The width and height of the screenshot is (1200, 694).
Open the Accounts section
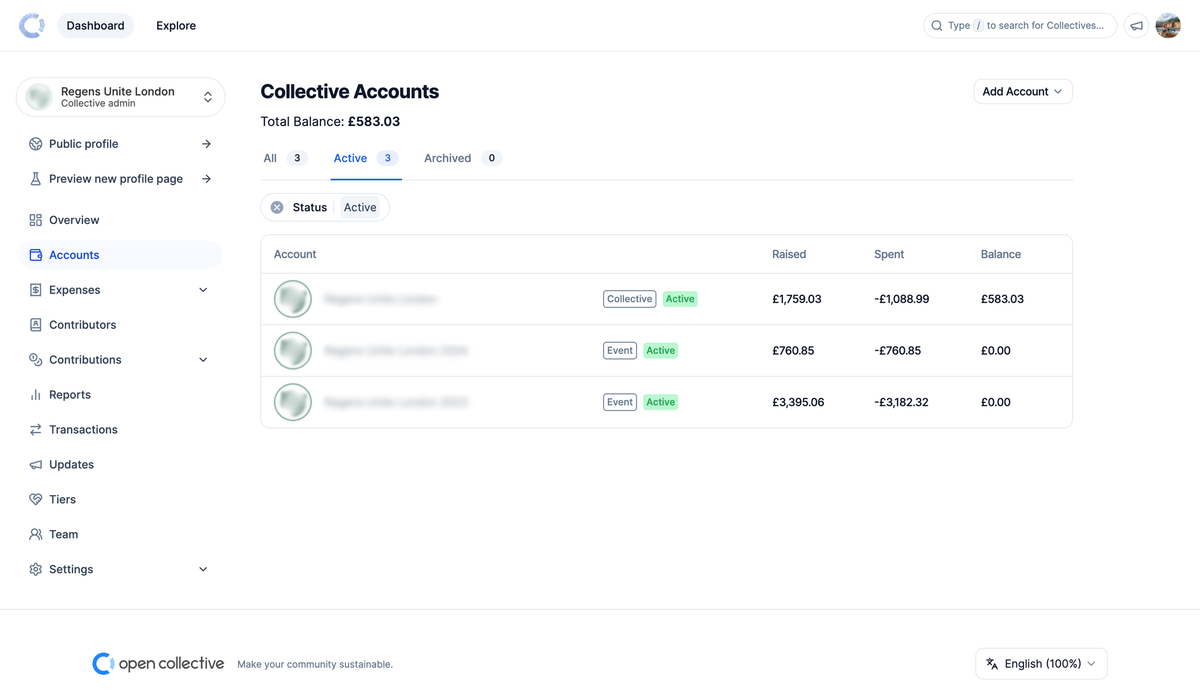click(120, 255)
